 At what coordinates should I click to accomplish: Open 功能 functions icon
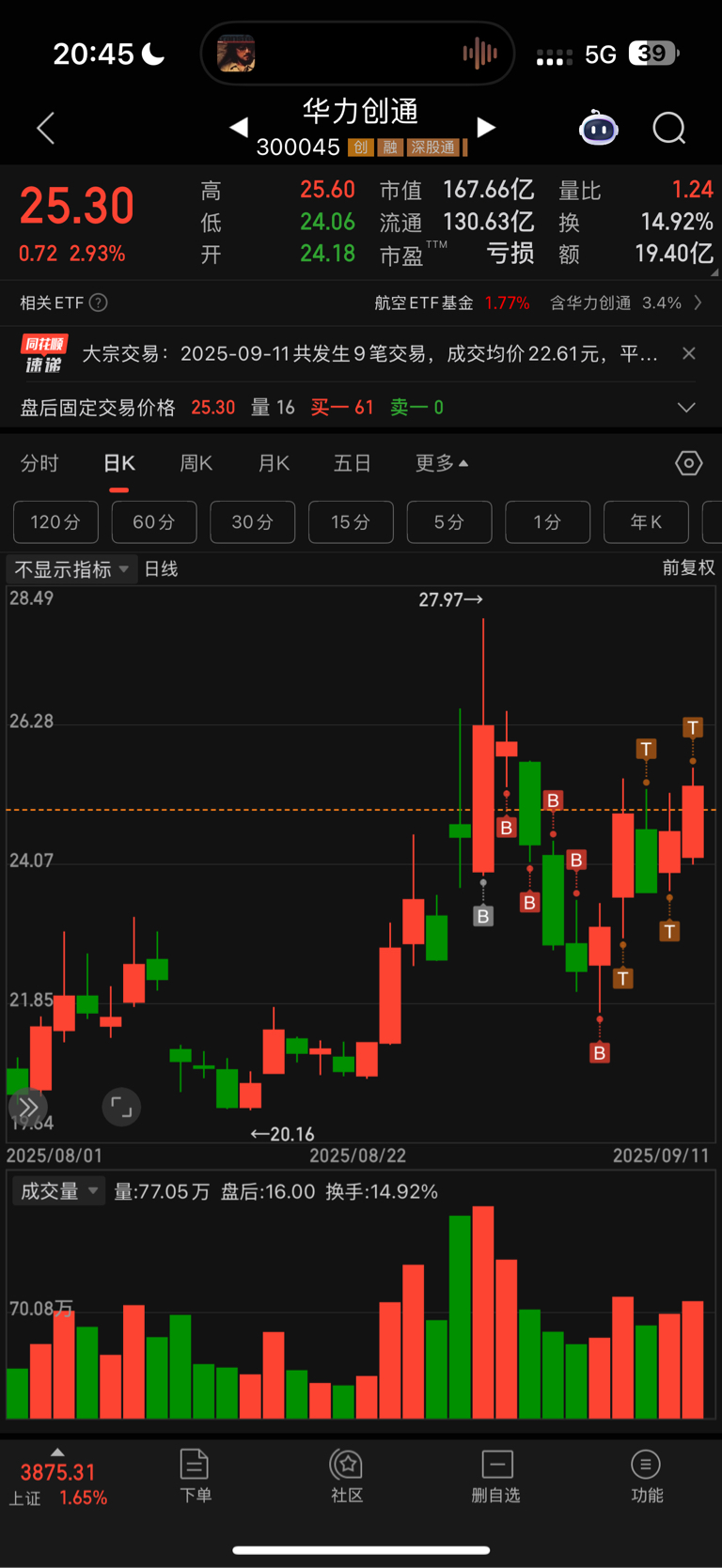tap(646, 1476)
